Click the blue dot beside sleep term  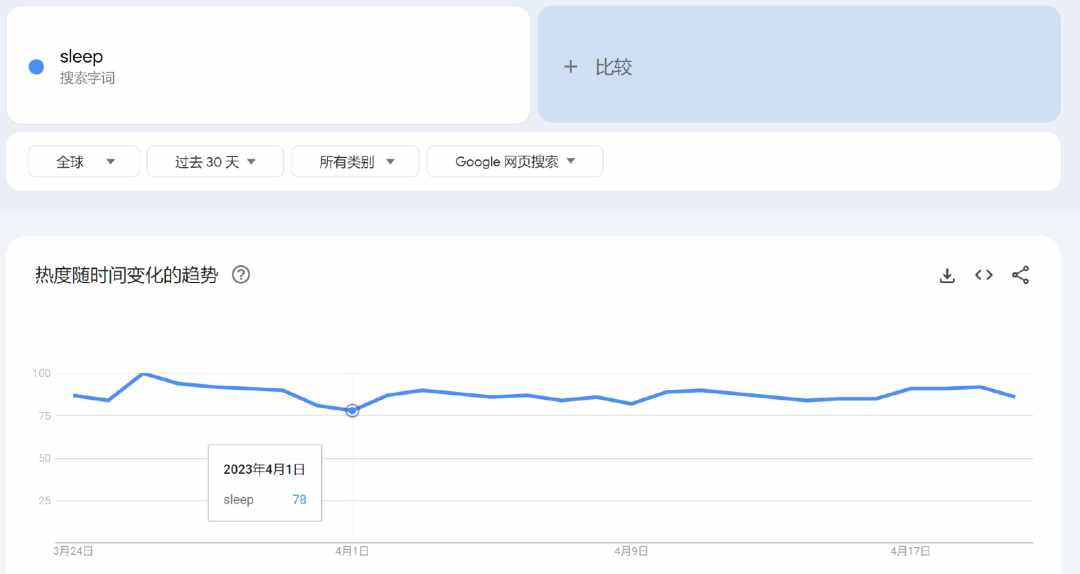pyautogui.click(x=36, y=67)
